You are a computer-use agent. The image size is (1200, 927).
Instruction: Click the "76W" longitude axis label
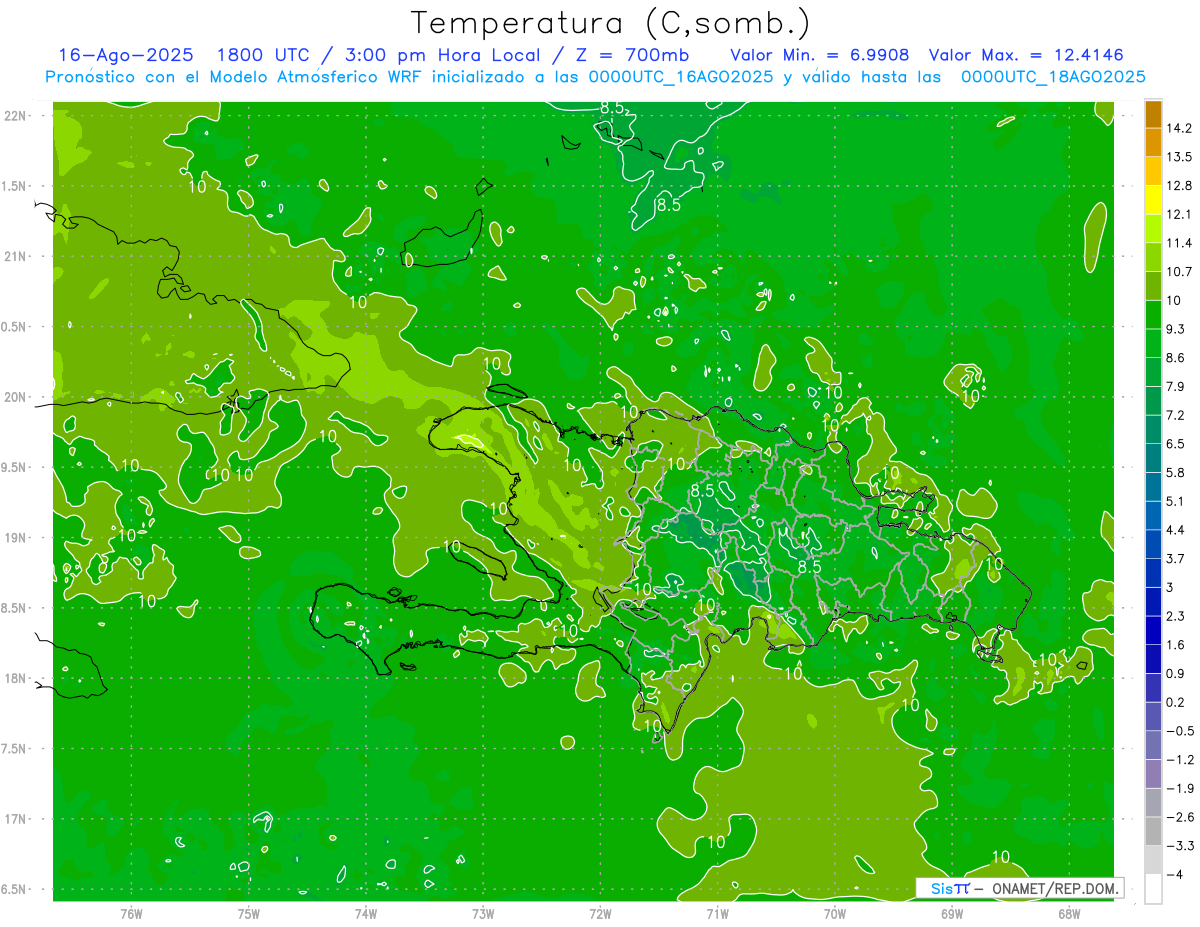pyautogui.click(x=131, y=914)
